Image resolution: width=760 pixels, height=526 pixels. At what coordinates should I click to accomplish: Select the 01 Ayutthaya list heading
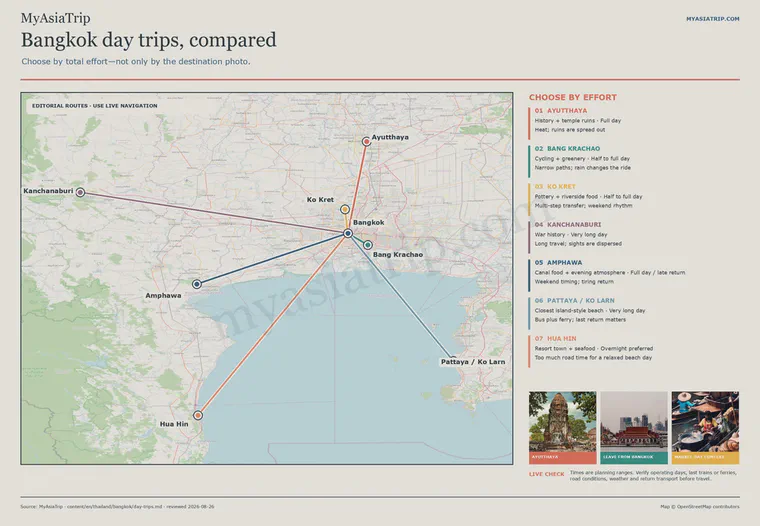pos(561,111)
